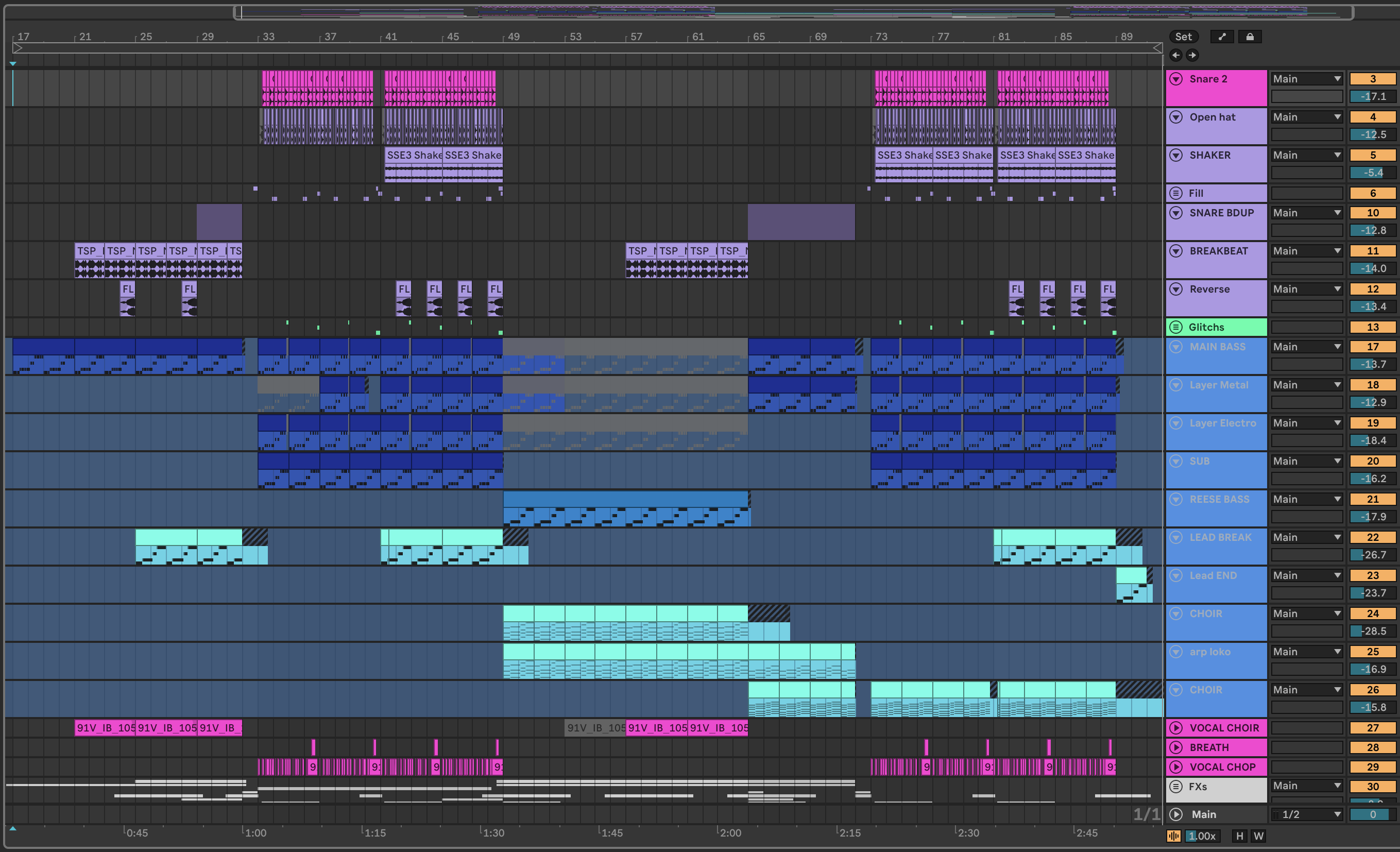1400x852 pixels.
Task: Toggle the BREAKBEAT track activator numbered 11
Action: [x=1372, y=251]
